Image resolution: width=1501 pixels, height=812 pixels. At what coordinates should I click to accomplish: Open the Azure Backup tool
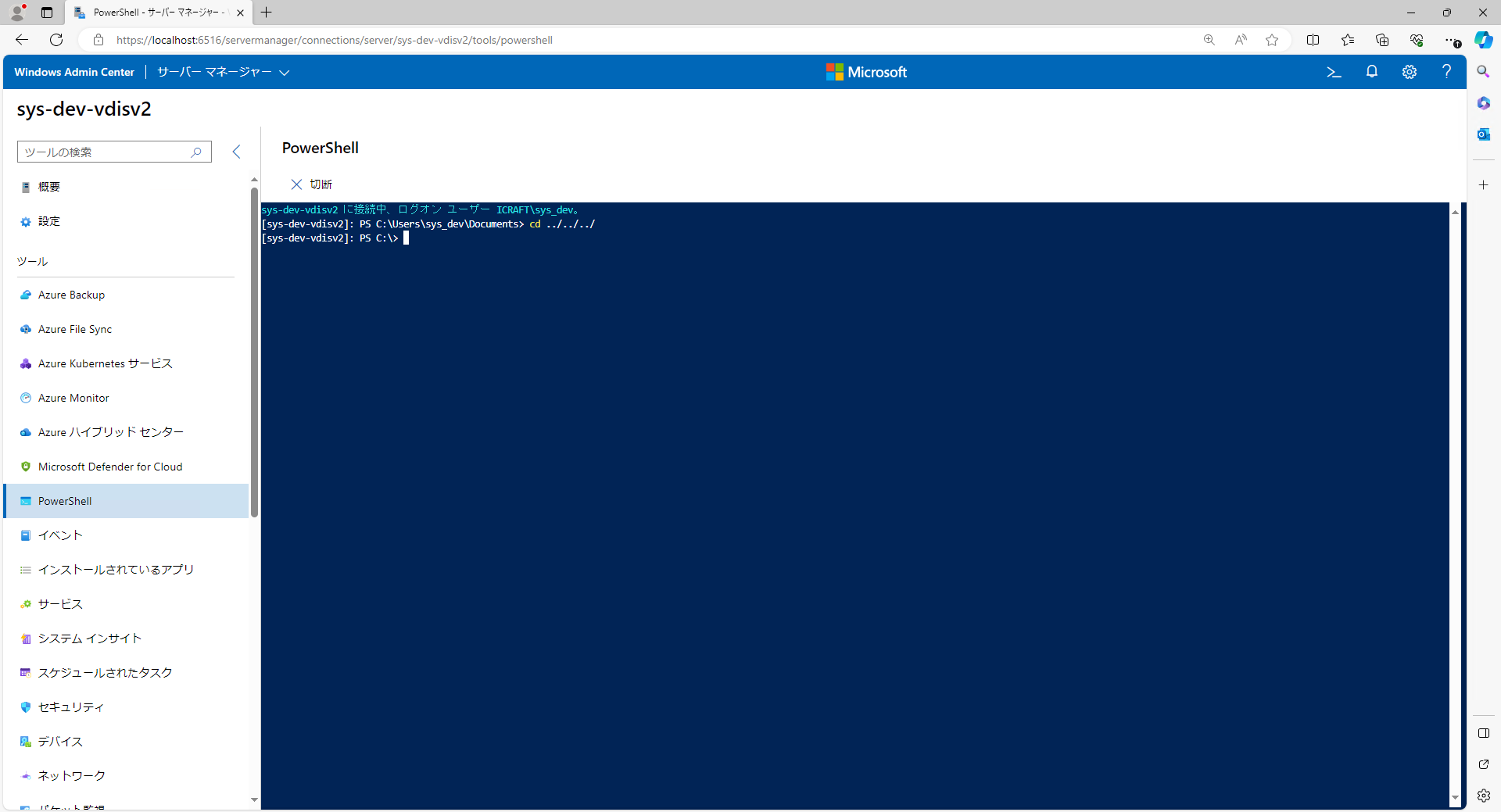[x=125, y=295]
